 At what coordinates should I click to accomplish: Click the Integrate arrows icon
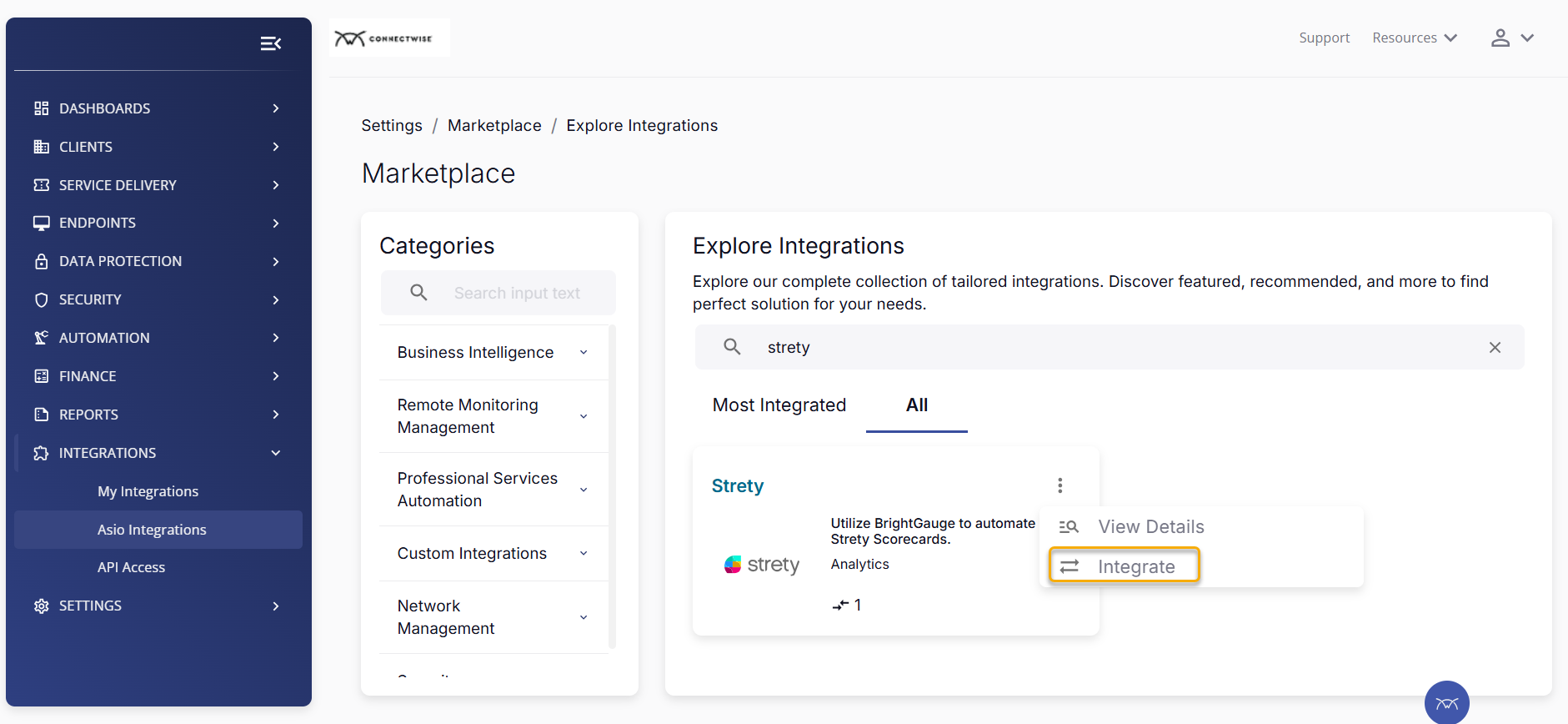1070,567
